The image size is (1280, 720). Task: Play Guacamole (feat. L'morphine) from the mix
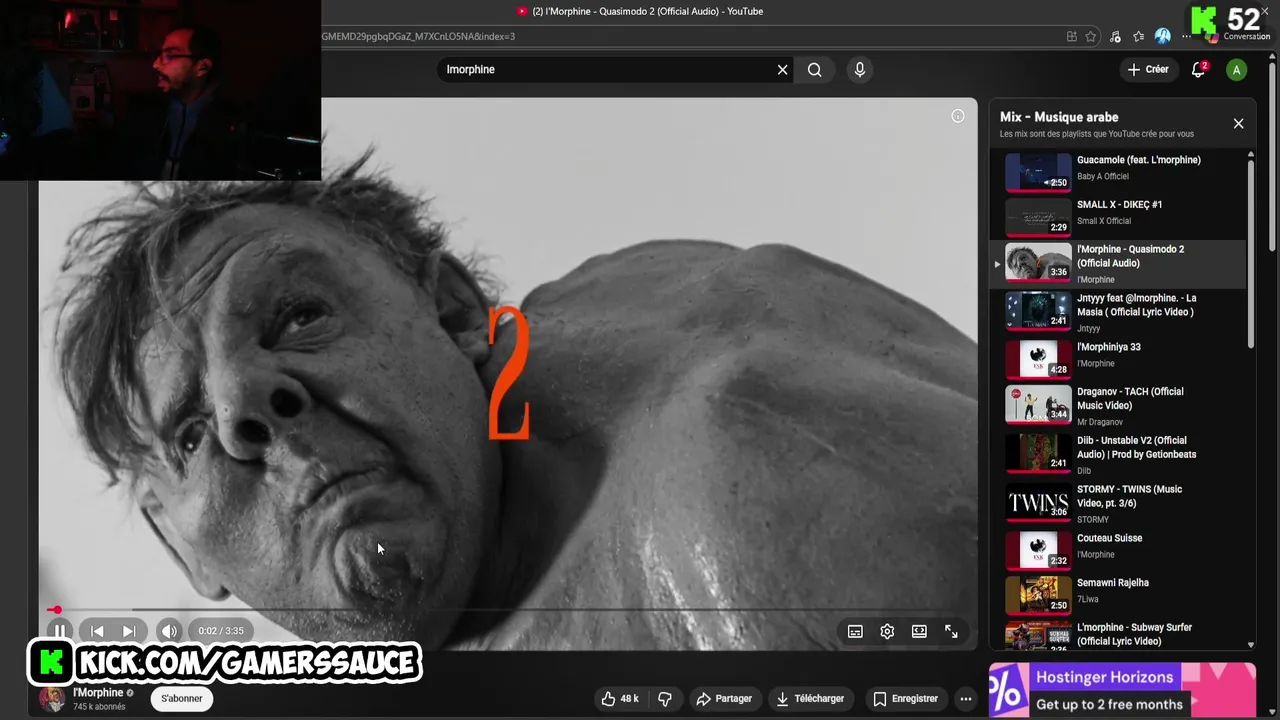(x=1138, y=160)
